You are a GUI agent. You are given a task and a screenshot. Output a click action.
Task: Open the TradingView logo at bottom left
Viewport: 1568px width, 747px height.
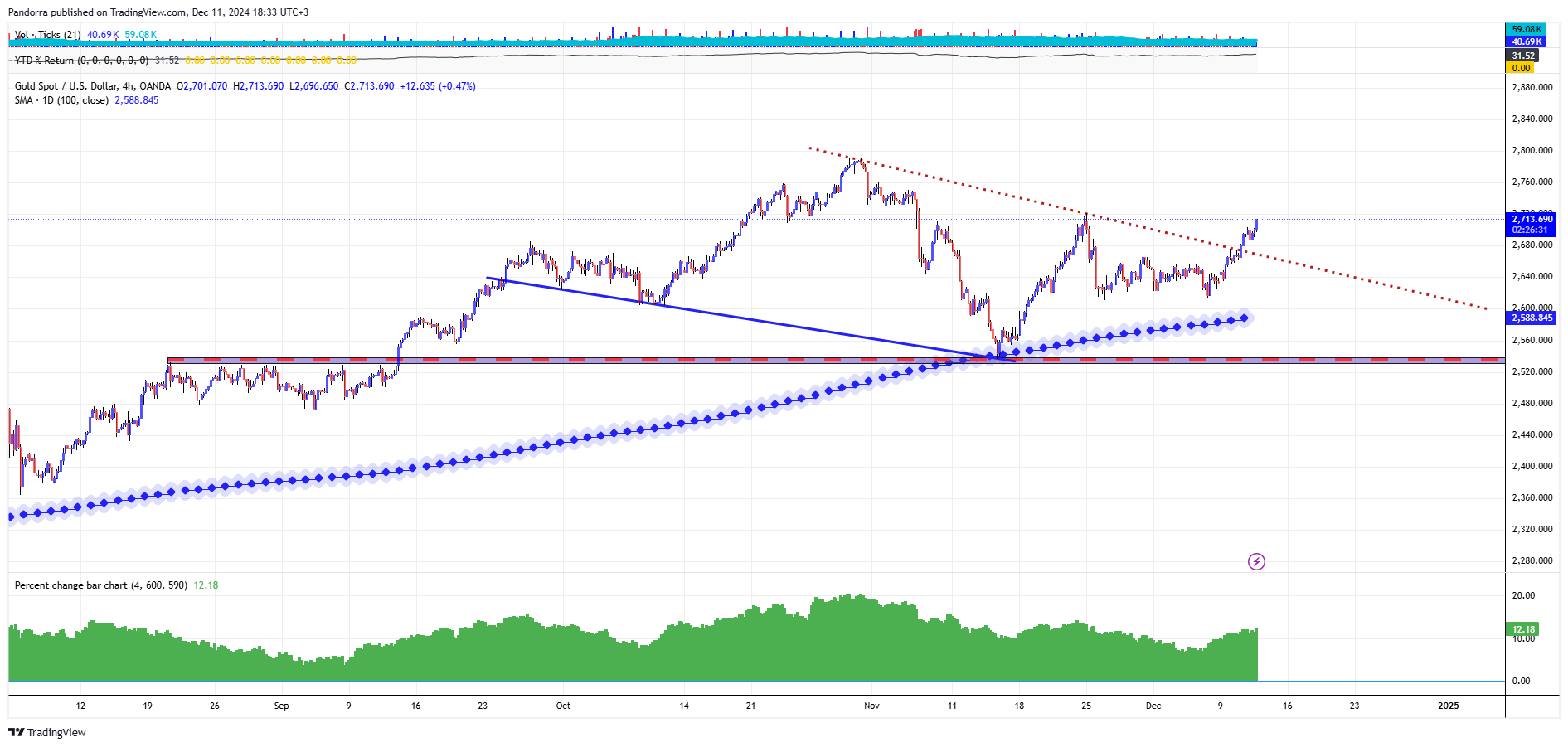pyautogui.click(x=47, y=732)
